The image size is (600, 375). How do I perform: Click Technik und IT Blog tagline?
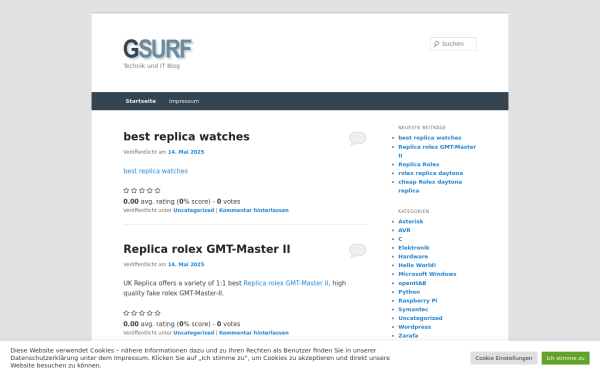pyautogui.click(x=152, y=66)
